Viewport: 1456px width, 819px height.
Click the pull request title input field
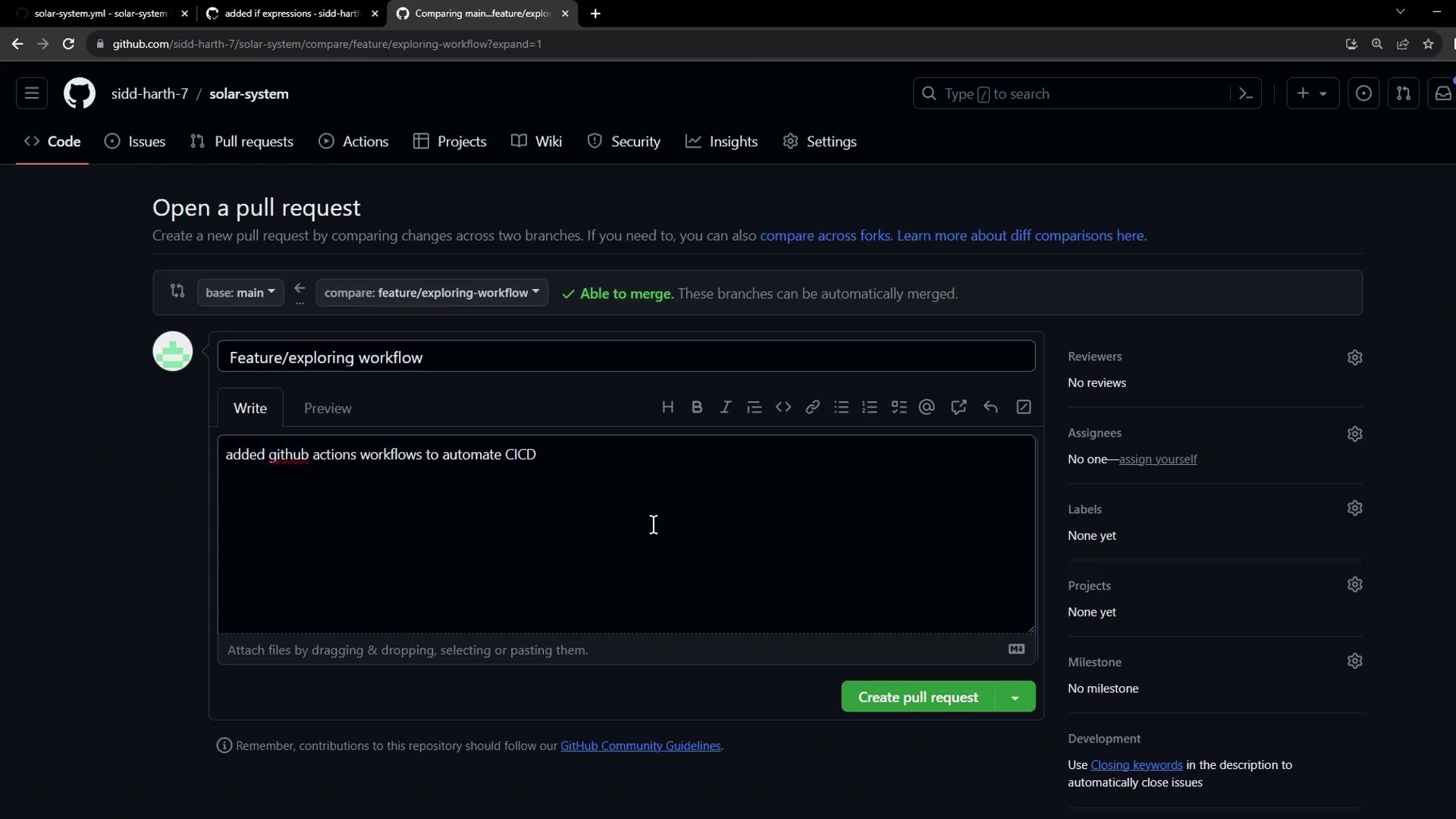[626, 357]
